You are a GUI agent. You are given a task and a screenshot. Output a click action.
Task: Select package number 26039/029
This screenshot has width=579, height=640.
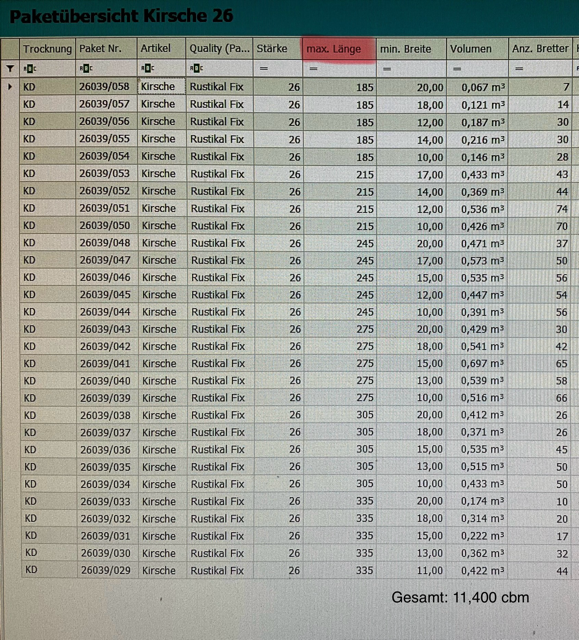[106, 571]
